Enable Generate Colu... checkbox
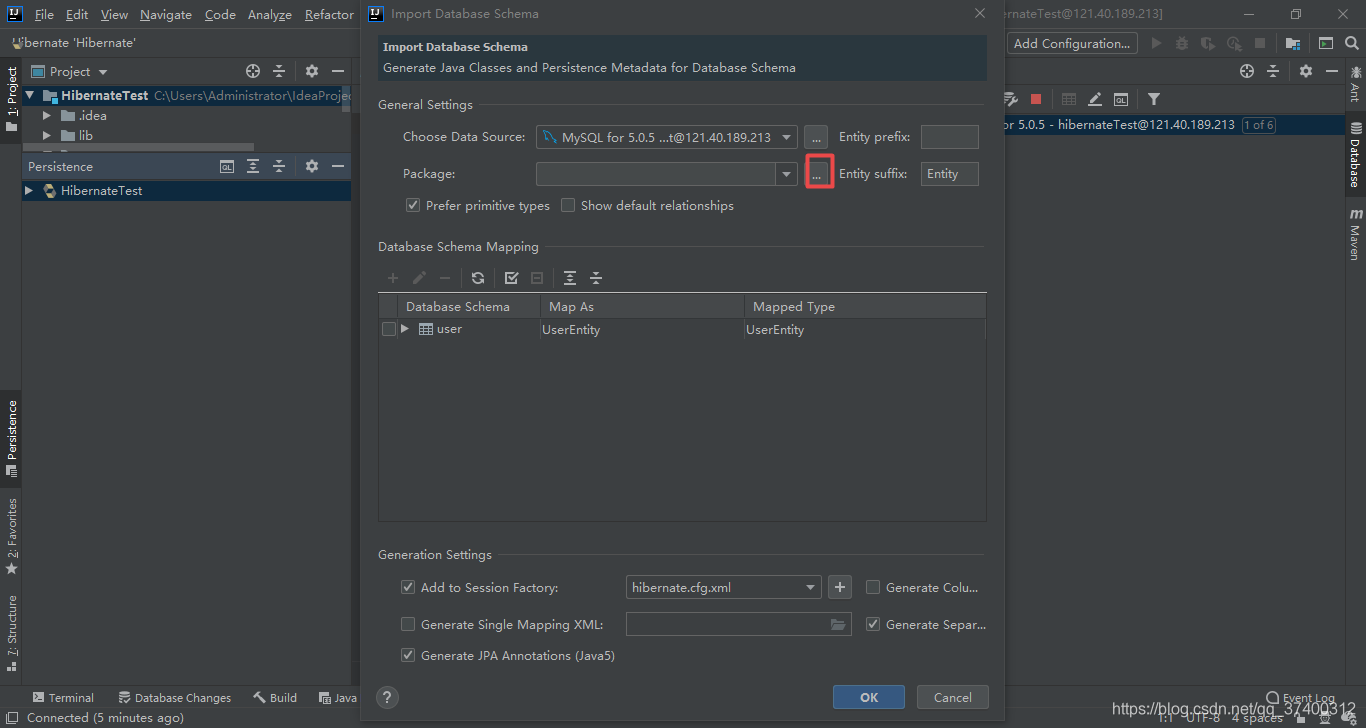1366x728 pixels. click(873, 587)
